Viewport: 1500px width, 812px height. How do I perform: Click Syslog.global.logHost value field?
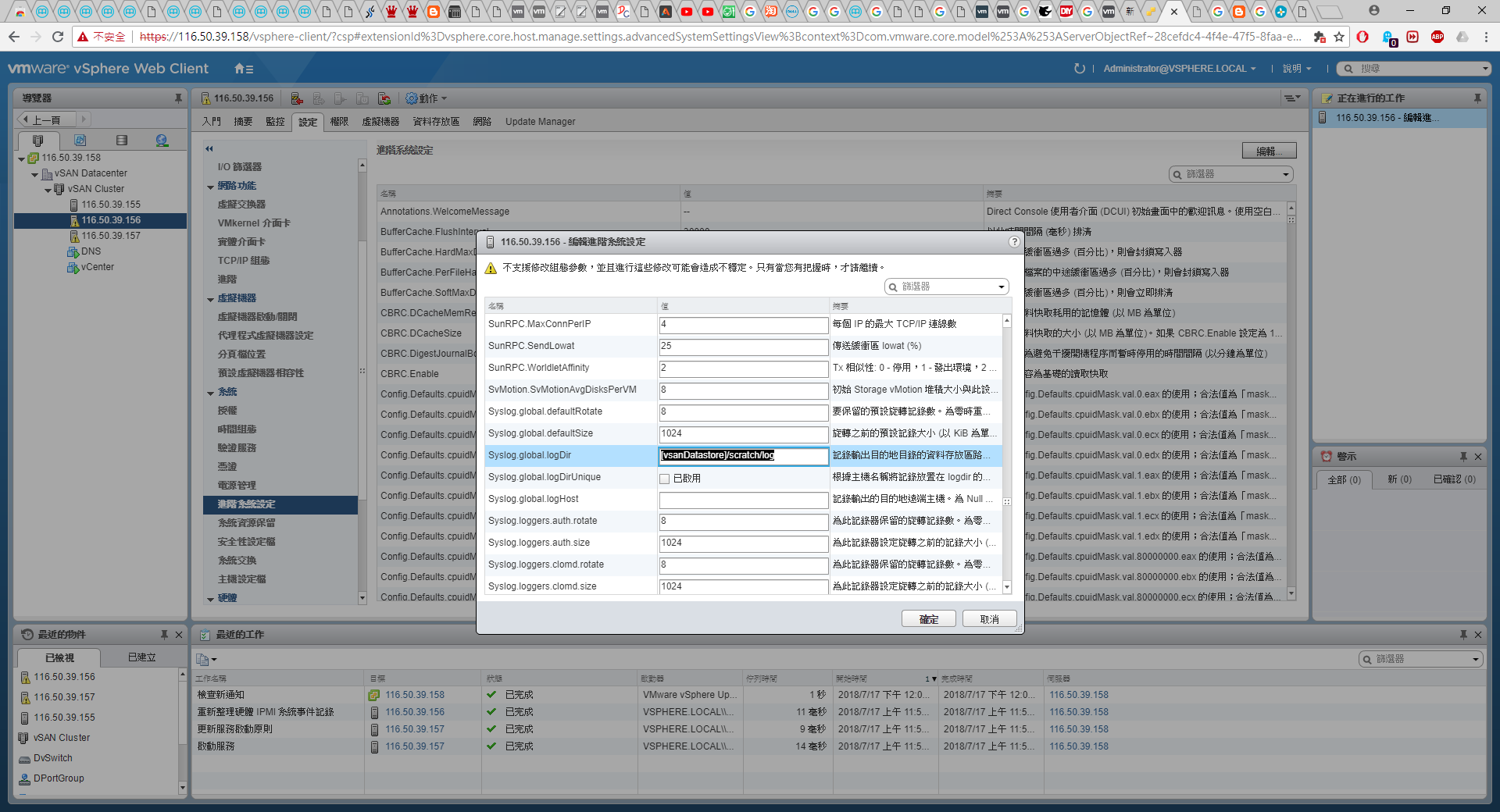[743, 499]
